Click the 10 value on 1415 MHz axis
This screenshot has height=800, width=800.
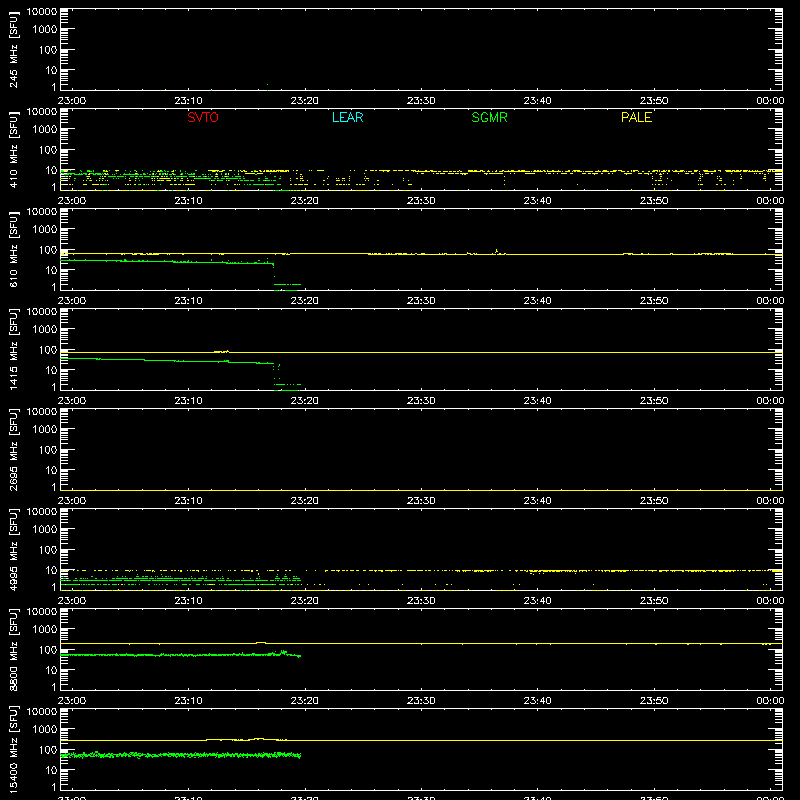tap(52, 370)
